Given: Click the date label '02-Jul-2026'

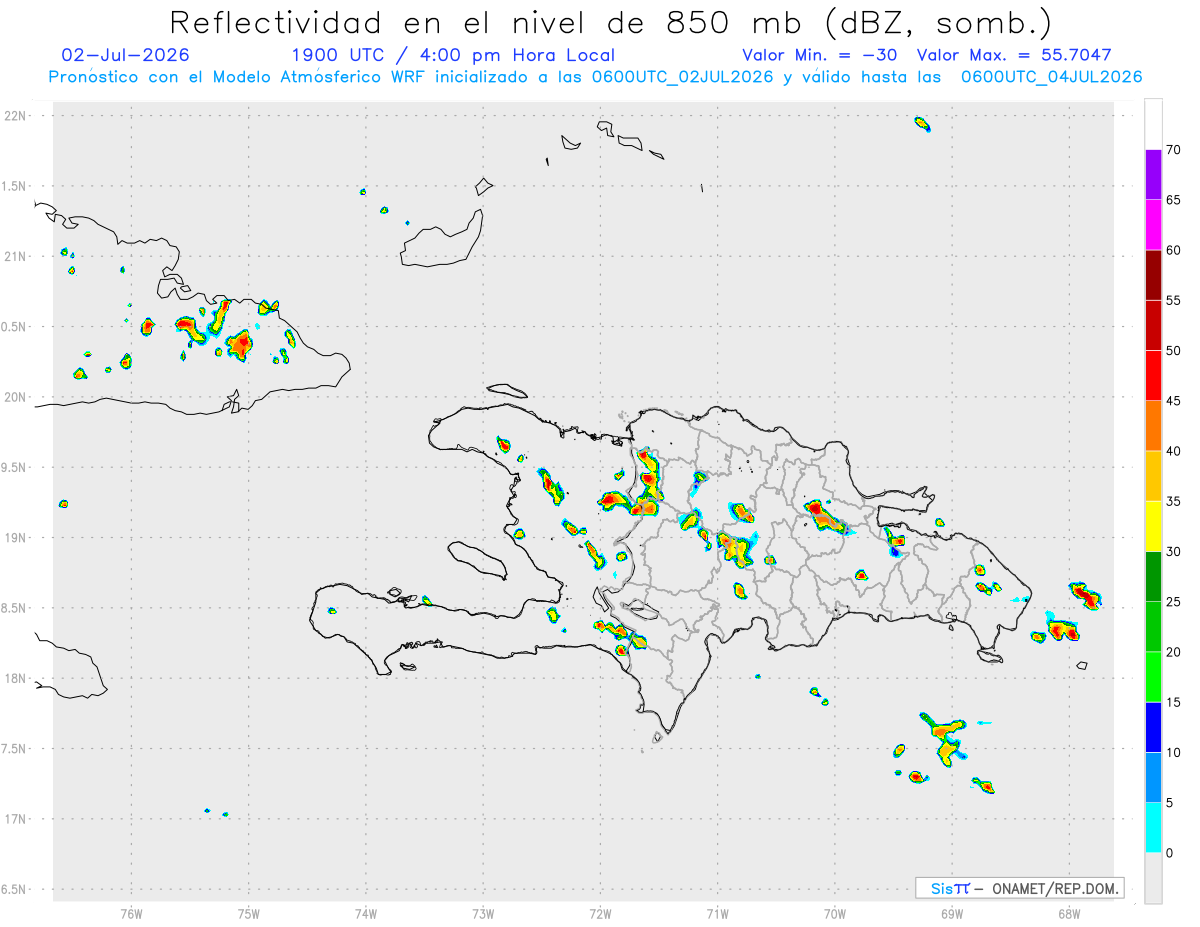Looking at the screenshot, I should tap(125, 55).
